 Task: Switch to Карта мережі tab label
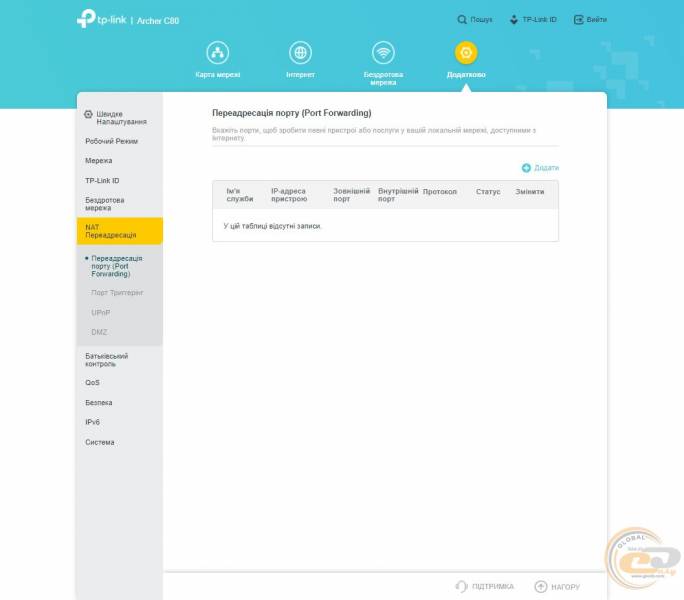[218, 75]
